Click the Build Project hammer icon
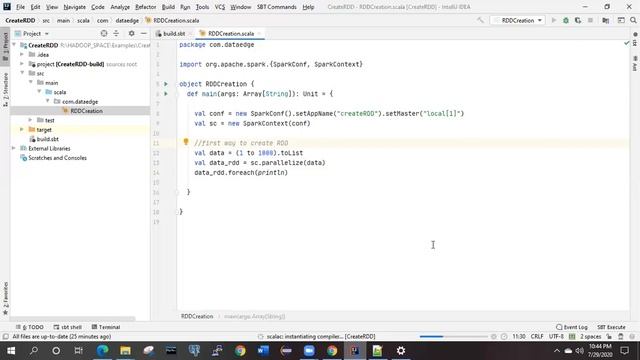The height and width of the screenshot is (360, 640). coord(480,20)
